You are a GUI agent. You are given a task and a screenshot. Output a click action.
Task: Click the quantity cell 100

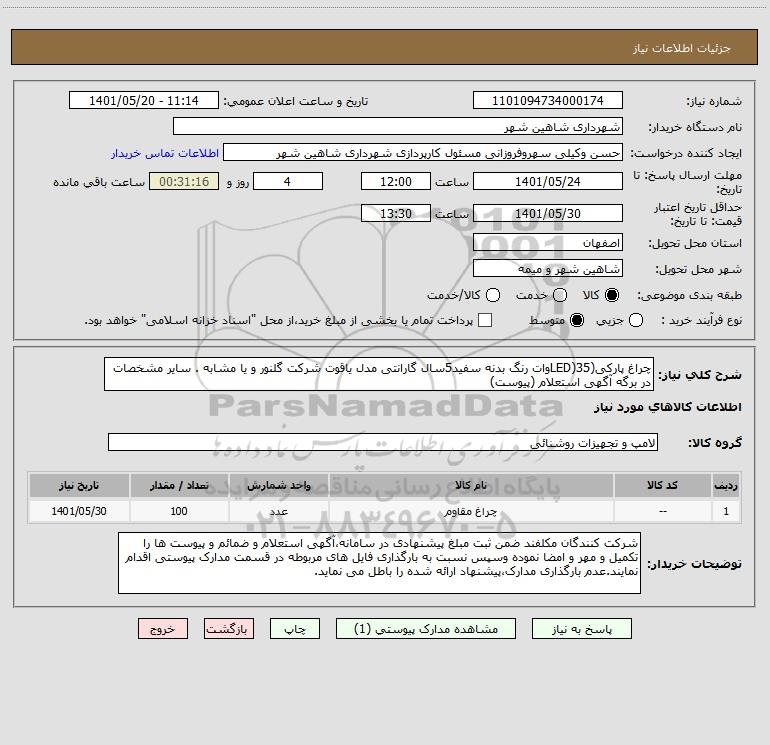pyautogui.click(x=179, y=511)
